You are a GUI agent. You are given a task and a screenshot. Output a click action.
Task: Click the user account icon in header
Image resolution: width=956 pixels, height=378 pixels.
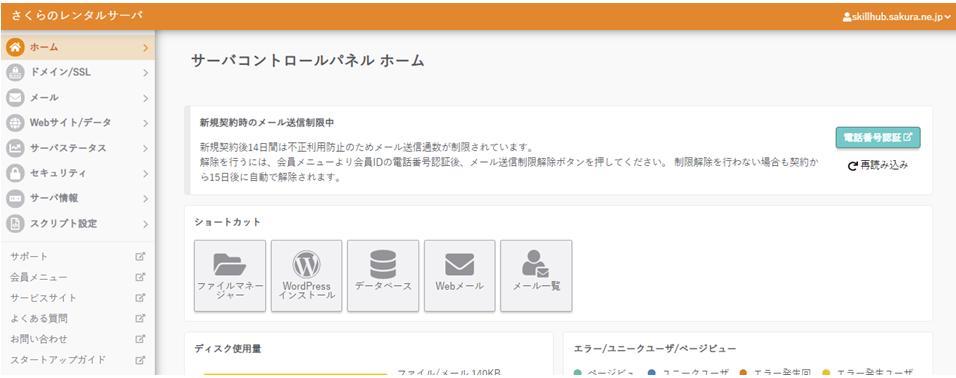click(x=846, y=18)
